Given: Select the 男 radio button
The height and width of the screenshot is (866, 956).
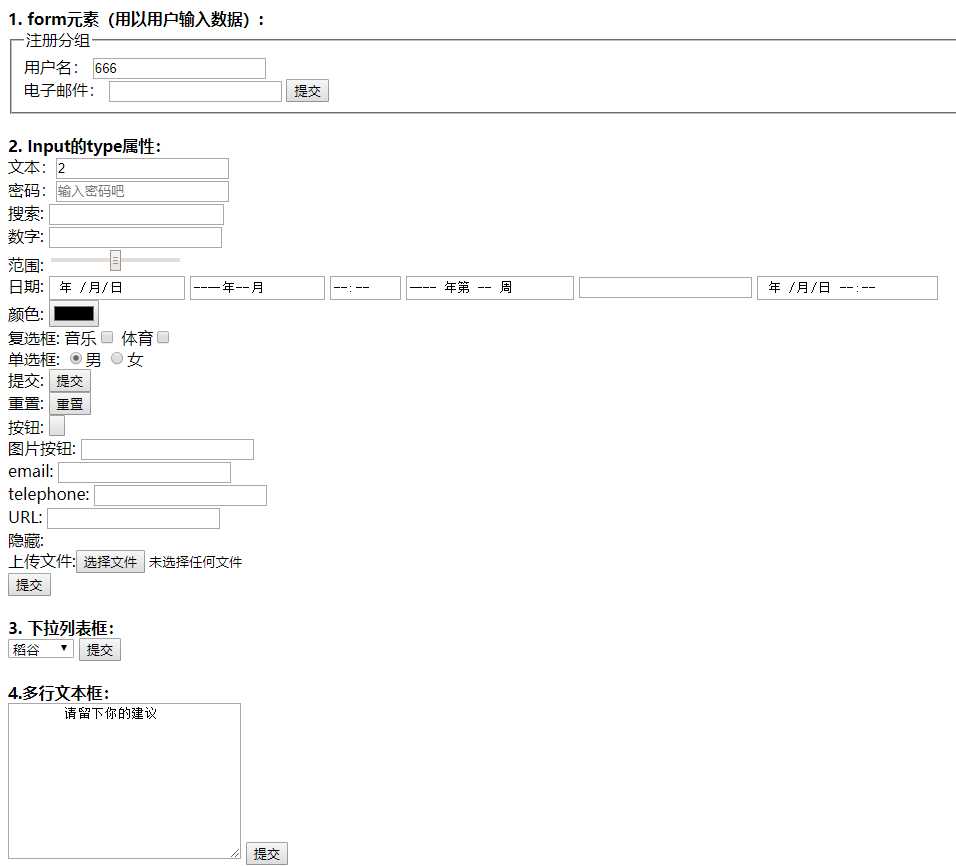Looking at the screenshot, I should coord(76,359).
